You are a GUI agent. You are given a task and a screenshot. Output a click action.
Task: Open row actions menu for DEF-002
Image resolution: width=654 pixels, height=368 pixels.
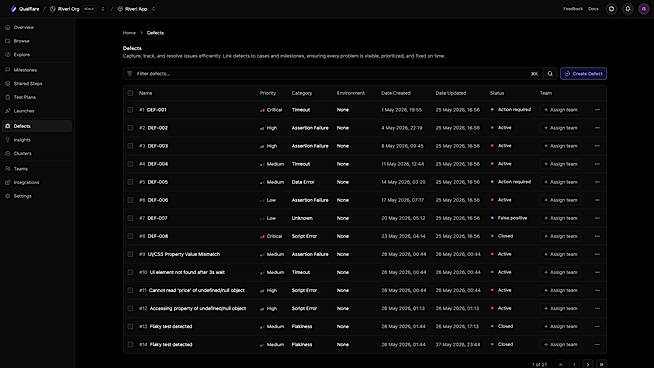(x=597, y=128)
